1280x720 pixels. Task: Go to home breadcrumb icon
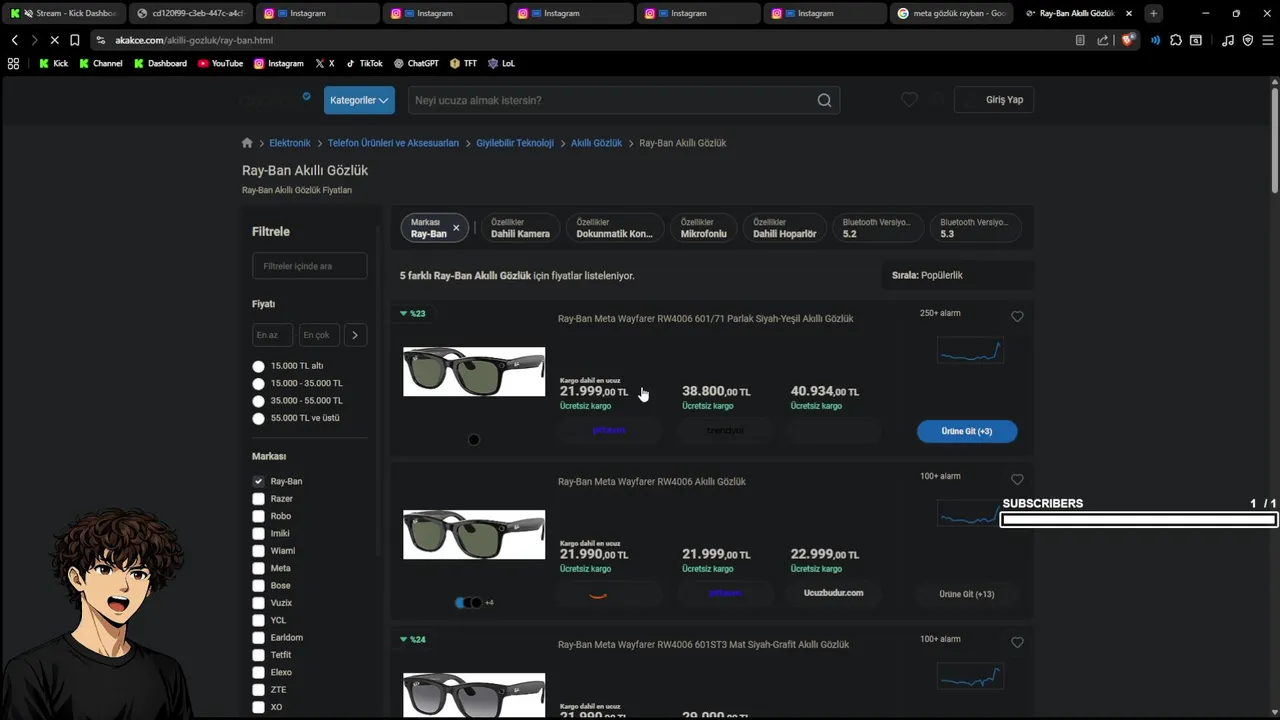[x=247, y=143]
